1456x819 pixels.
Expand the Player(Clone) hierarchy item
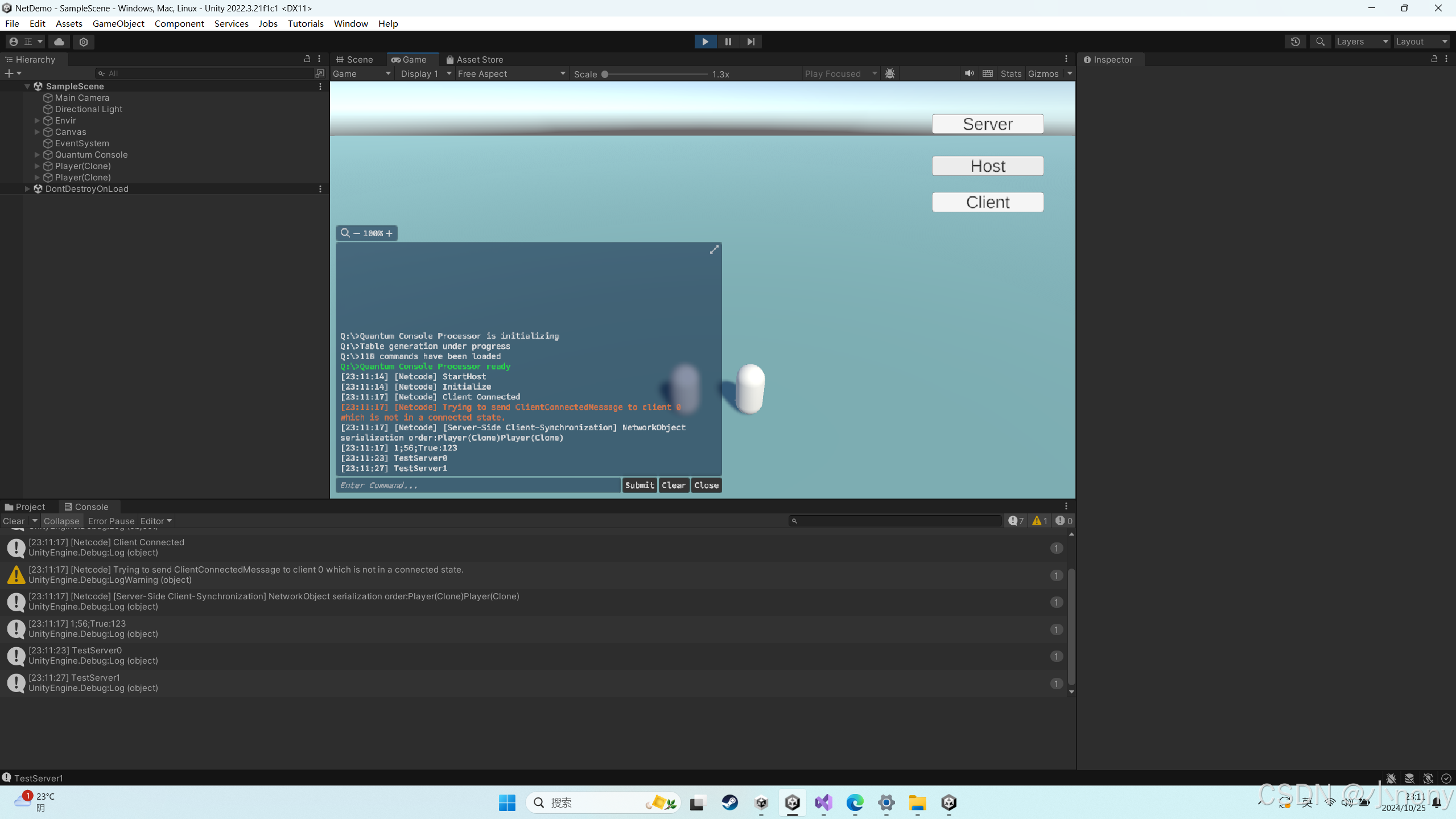click(37, 166)
